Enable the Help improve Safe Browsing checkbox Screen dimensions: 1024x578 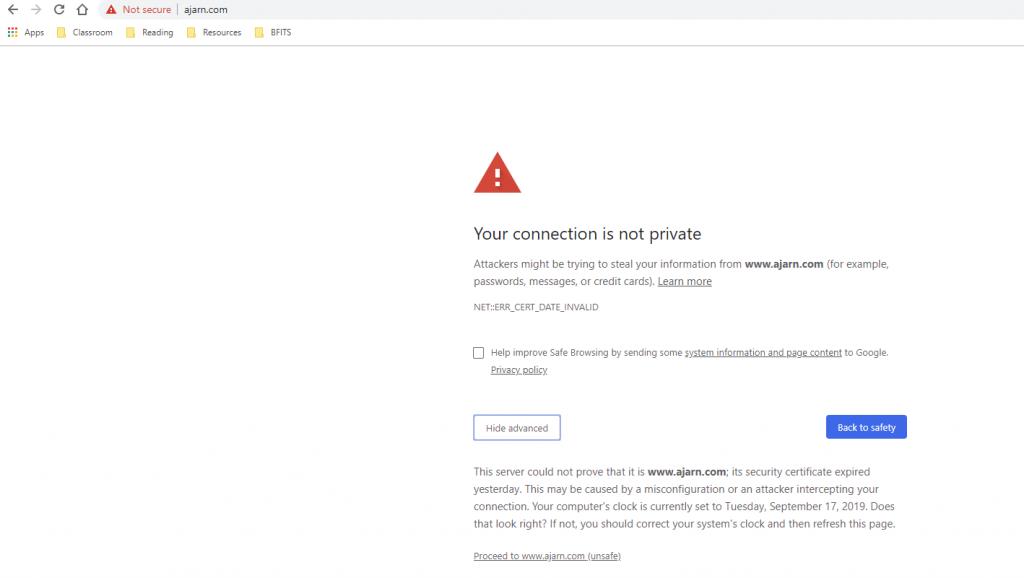[x=479, y=353]
